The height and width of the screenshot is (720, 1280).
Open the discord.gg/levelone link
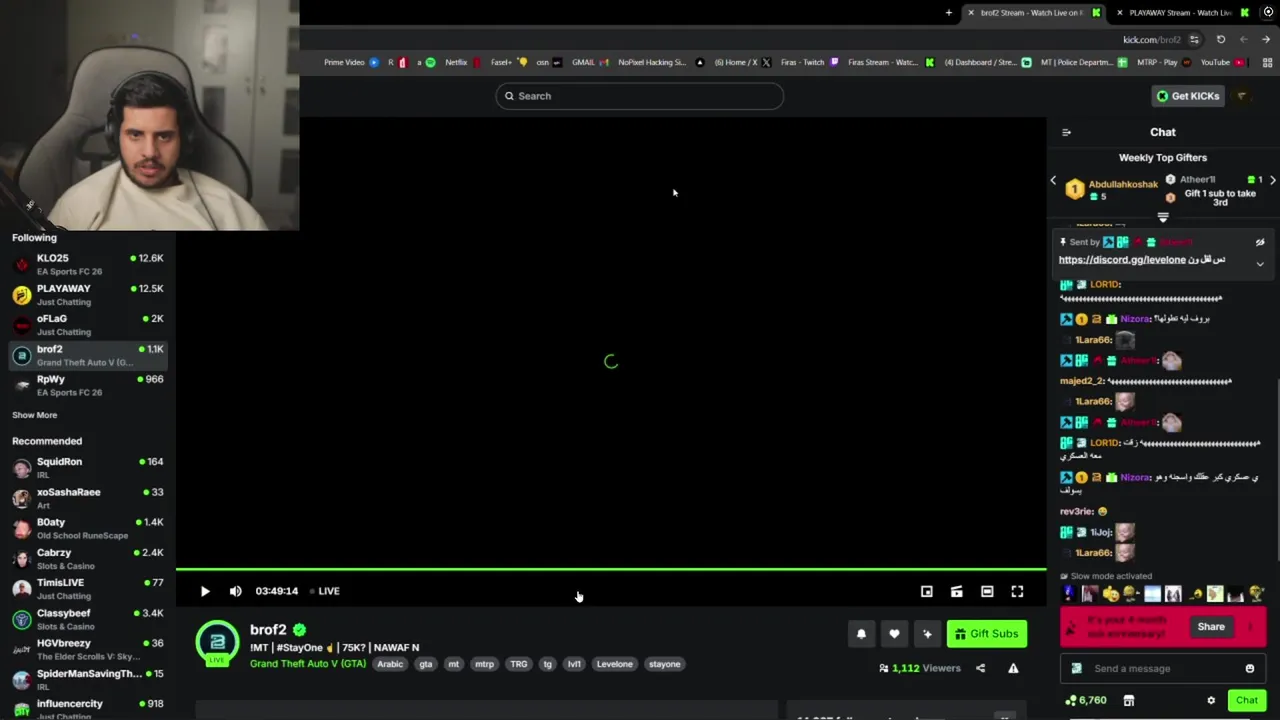1122,260
